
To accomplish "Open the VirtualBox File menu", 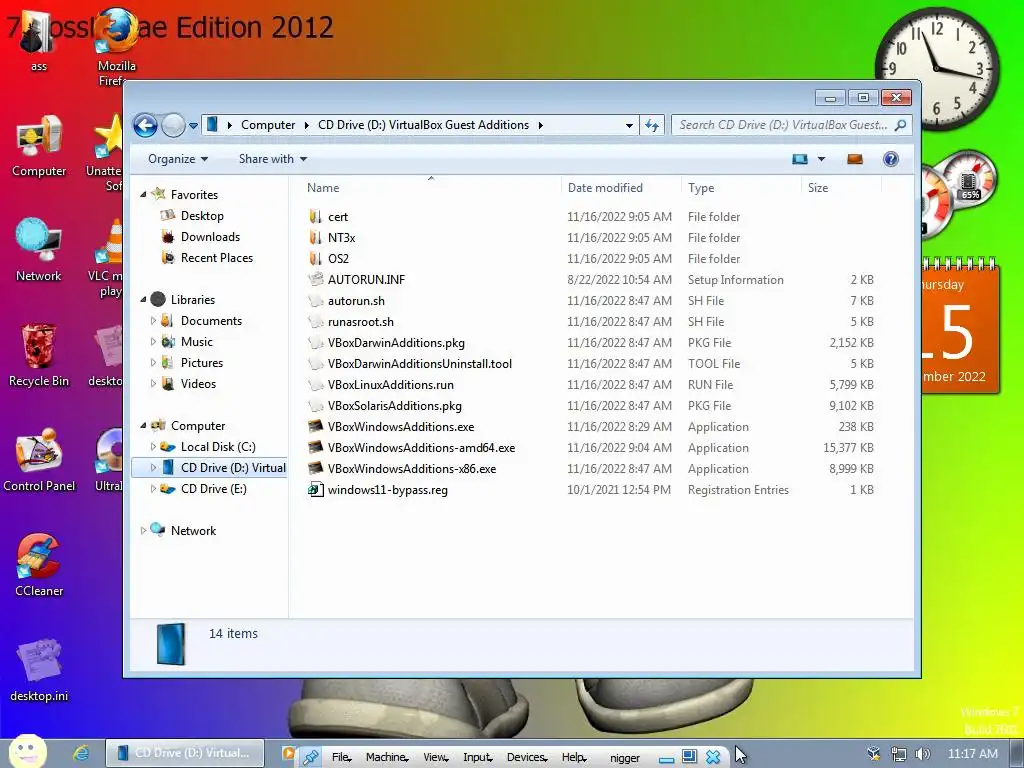I will 342,757.
